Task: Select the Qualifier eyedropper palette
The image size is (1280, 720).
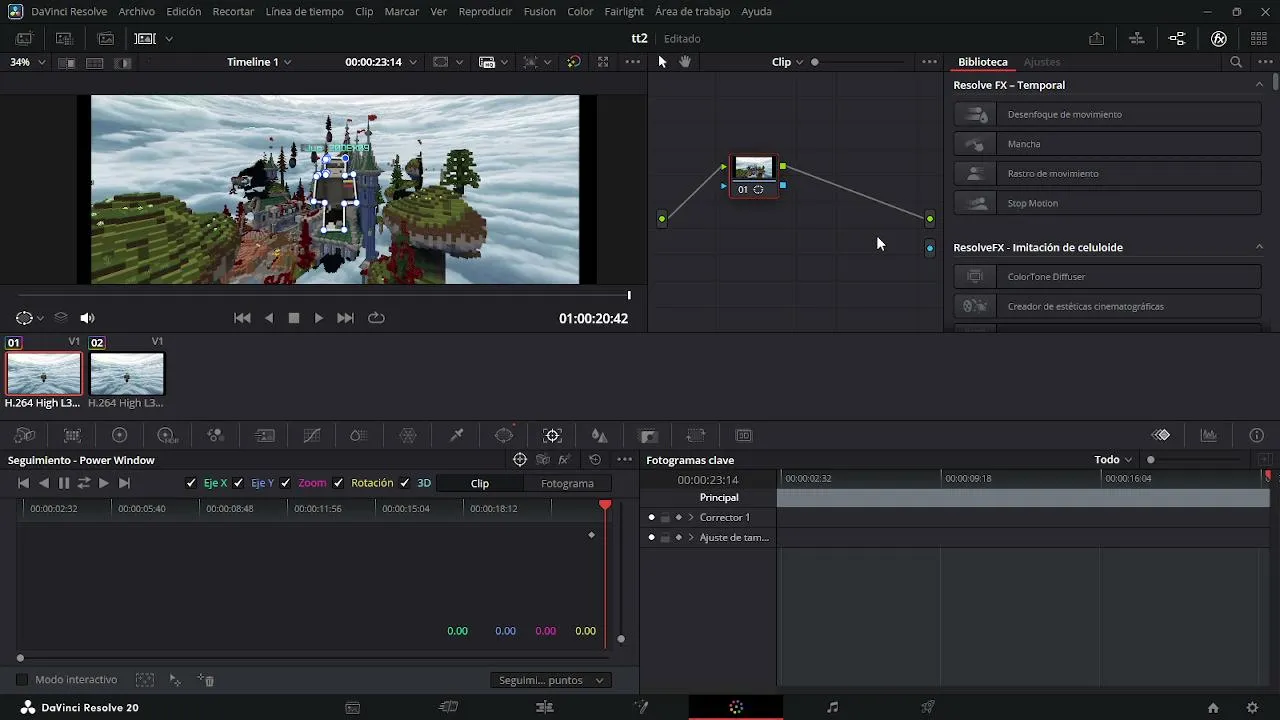Action: pos(456,435)
